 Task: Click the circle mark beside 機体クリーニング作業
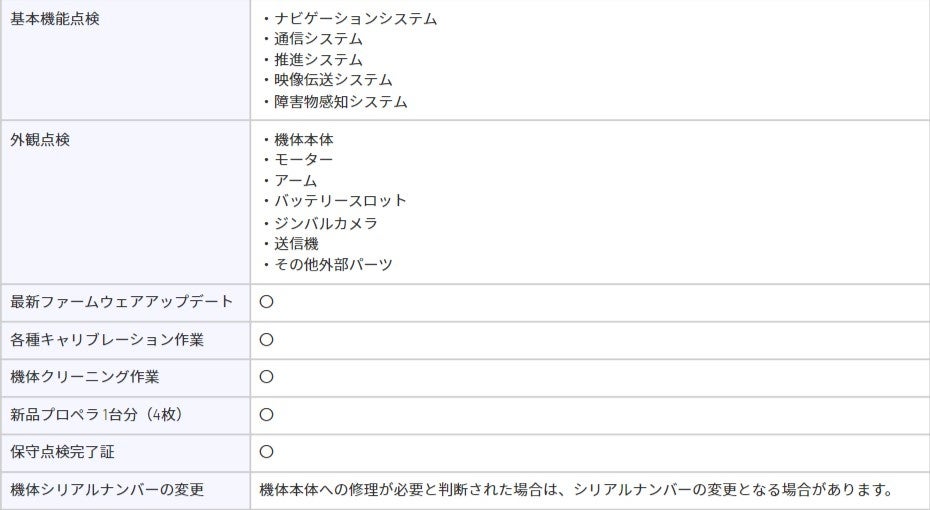coord(266,377)
